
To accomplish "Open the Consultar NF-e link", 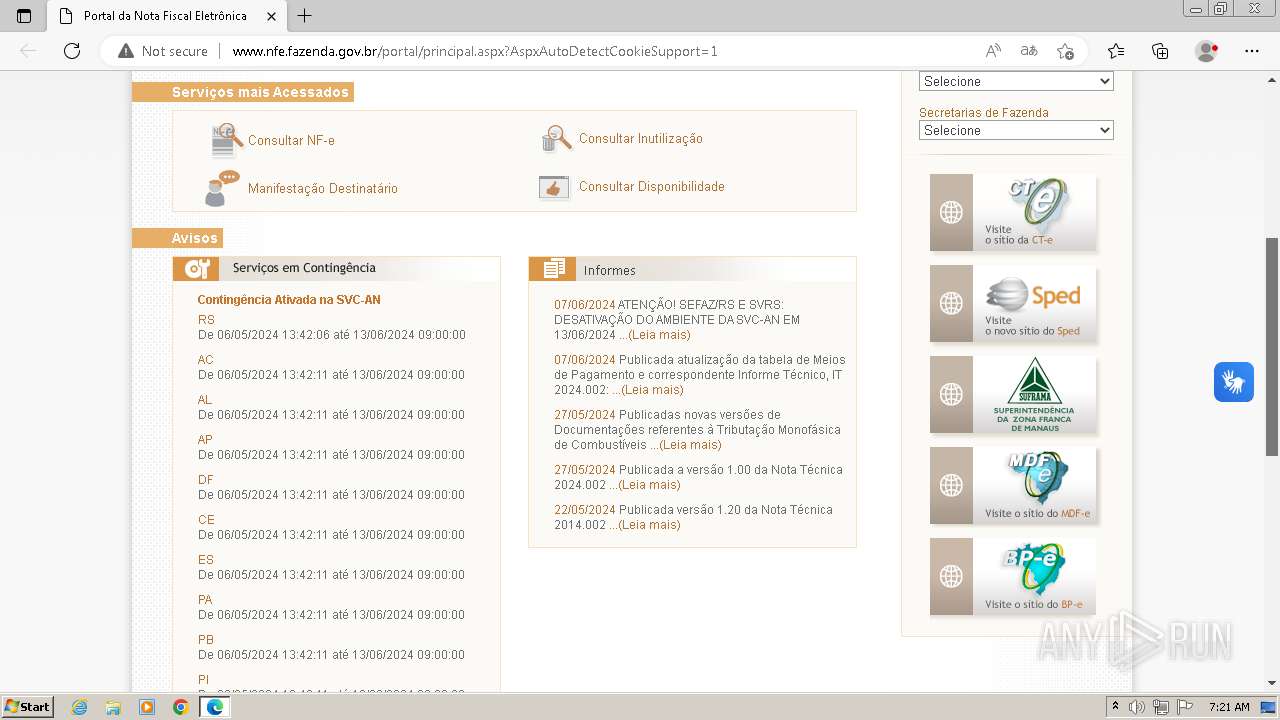I will [291, 141].
